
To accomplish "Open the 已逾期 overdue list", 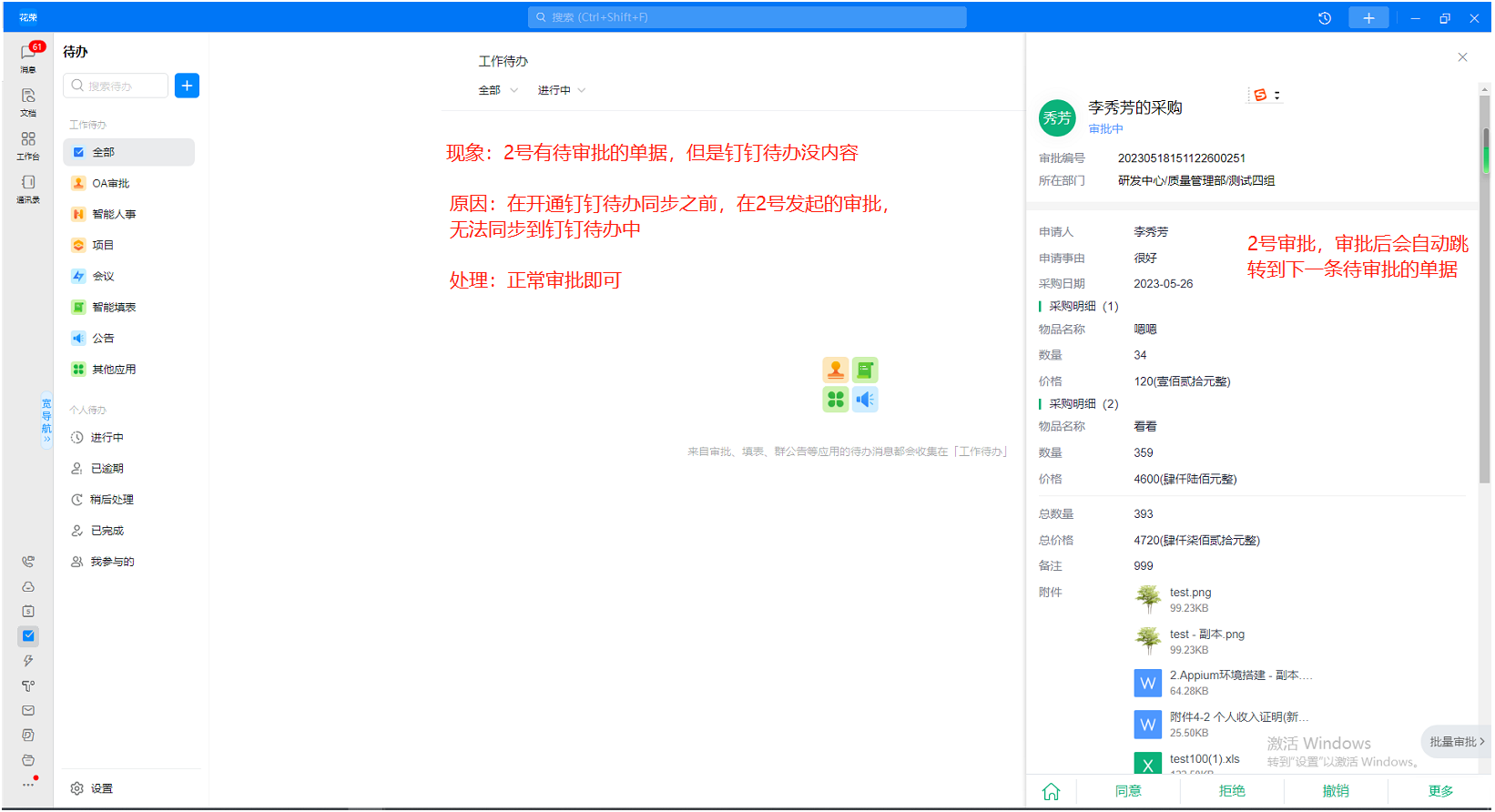I will tap(129, 468).
